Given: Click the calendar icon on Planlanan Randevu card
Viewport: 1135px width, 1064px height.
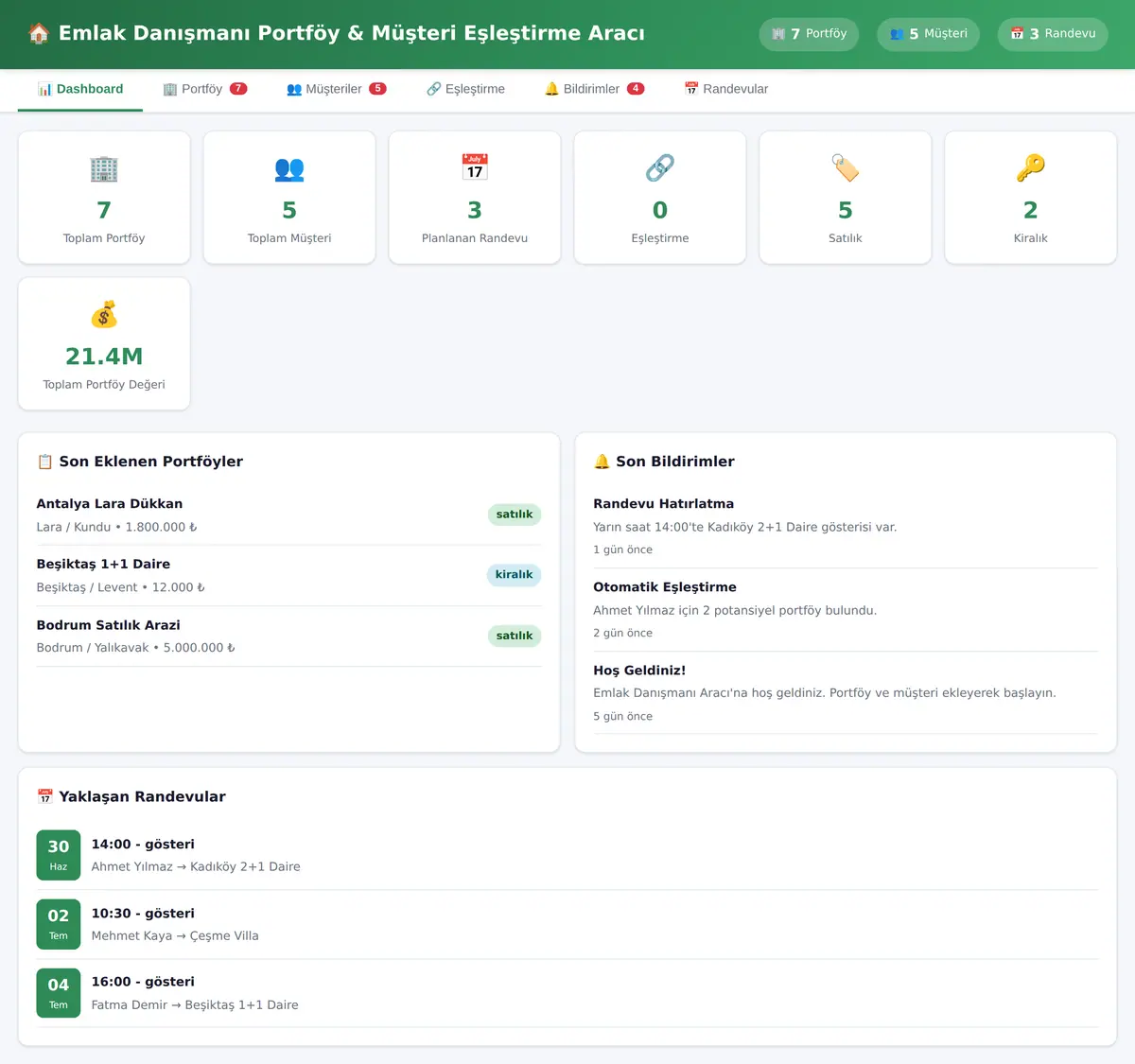Looking at the screenshot, I should click(475, 166).
